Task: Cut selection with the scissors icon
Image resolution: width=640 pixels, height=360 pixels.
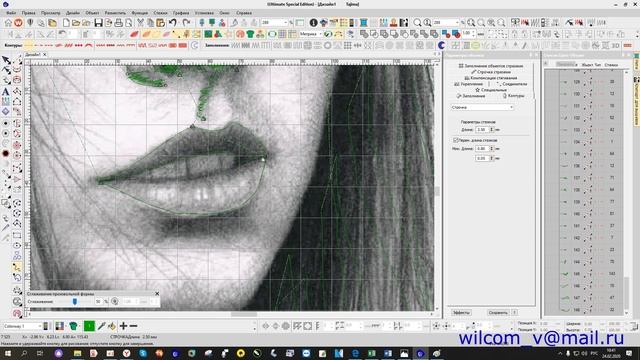Action: coord(140,23)
